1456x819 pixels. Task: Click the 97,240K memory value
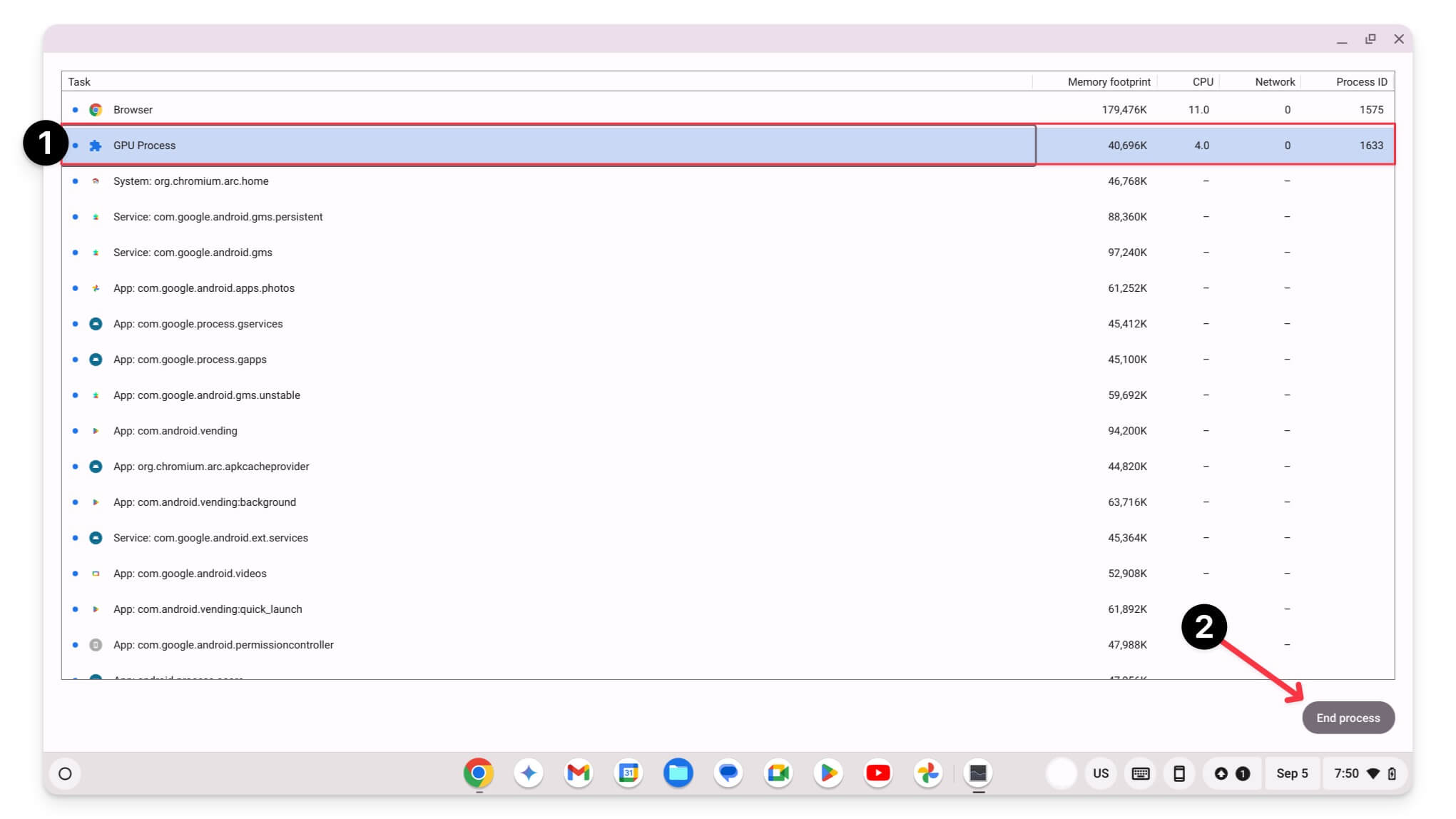tap(1127, 253)
